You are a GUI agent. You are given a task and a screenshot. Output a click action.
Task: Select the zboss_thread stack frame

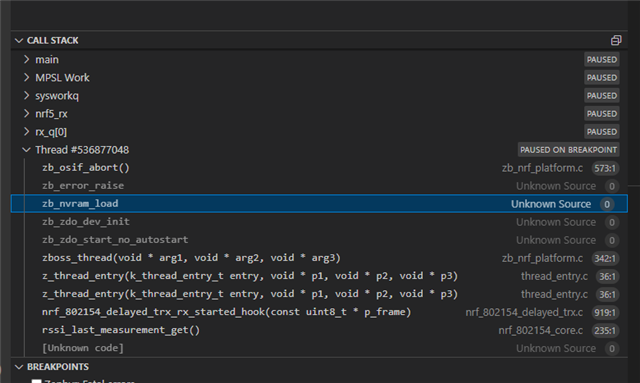click(319, 258)
